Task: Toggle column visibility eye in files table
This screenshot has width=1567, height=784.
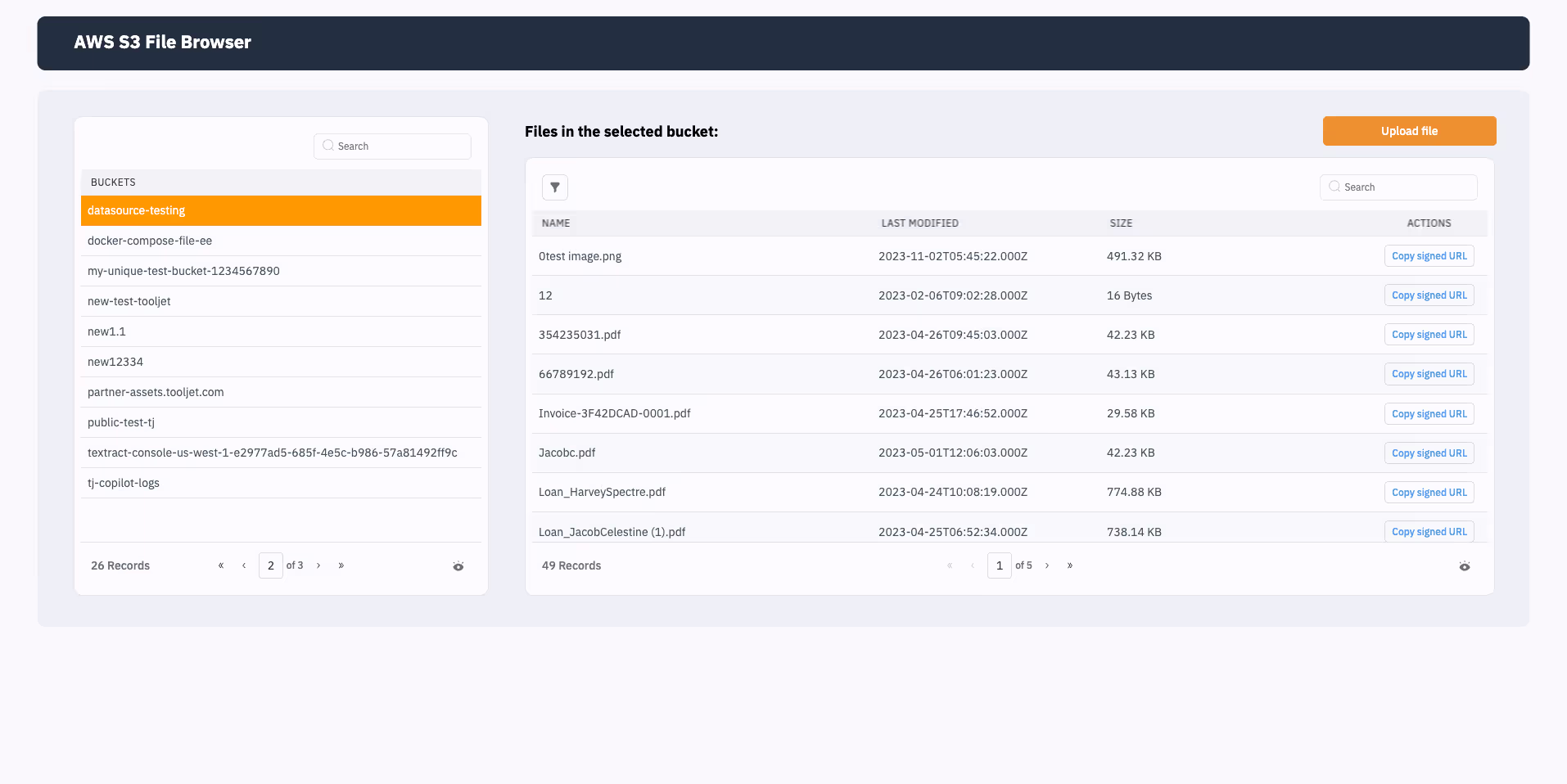Action: [x=1464, y=566]
